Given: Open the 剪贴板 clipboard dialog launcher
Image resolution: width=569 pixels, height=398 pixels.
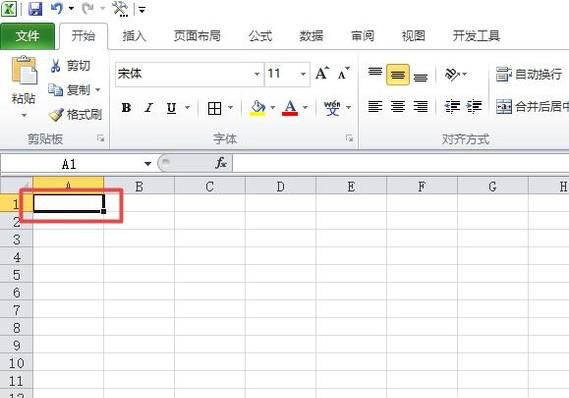Looking at the screenshot, I should pyautogui.click(x=101, y=138).
